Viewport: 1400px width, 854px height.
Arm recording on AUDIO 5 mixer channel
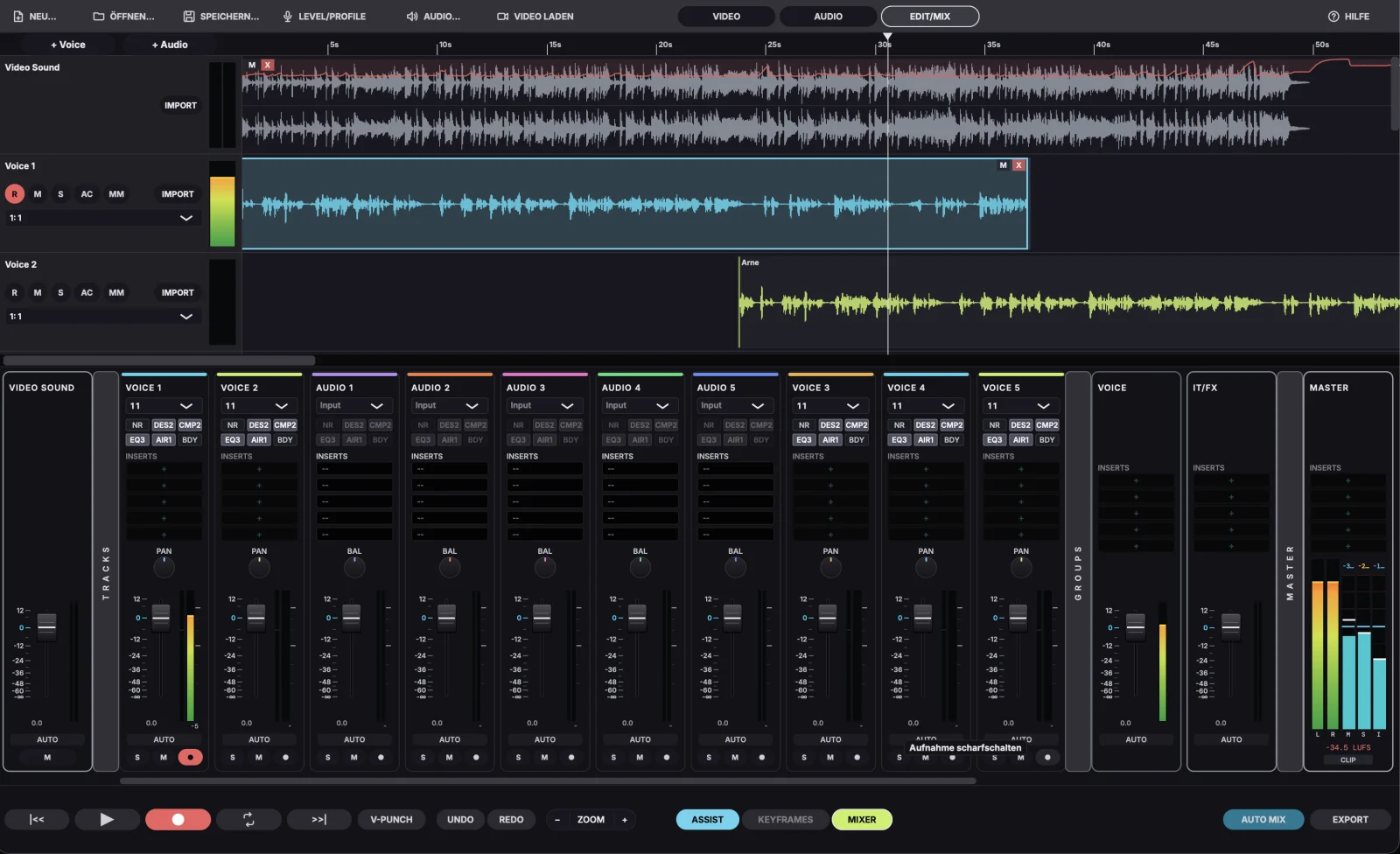click(761, 758)
